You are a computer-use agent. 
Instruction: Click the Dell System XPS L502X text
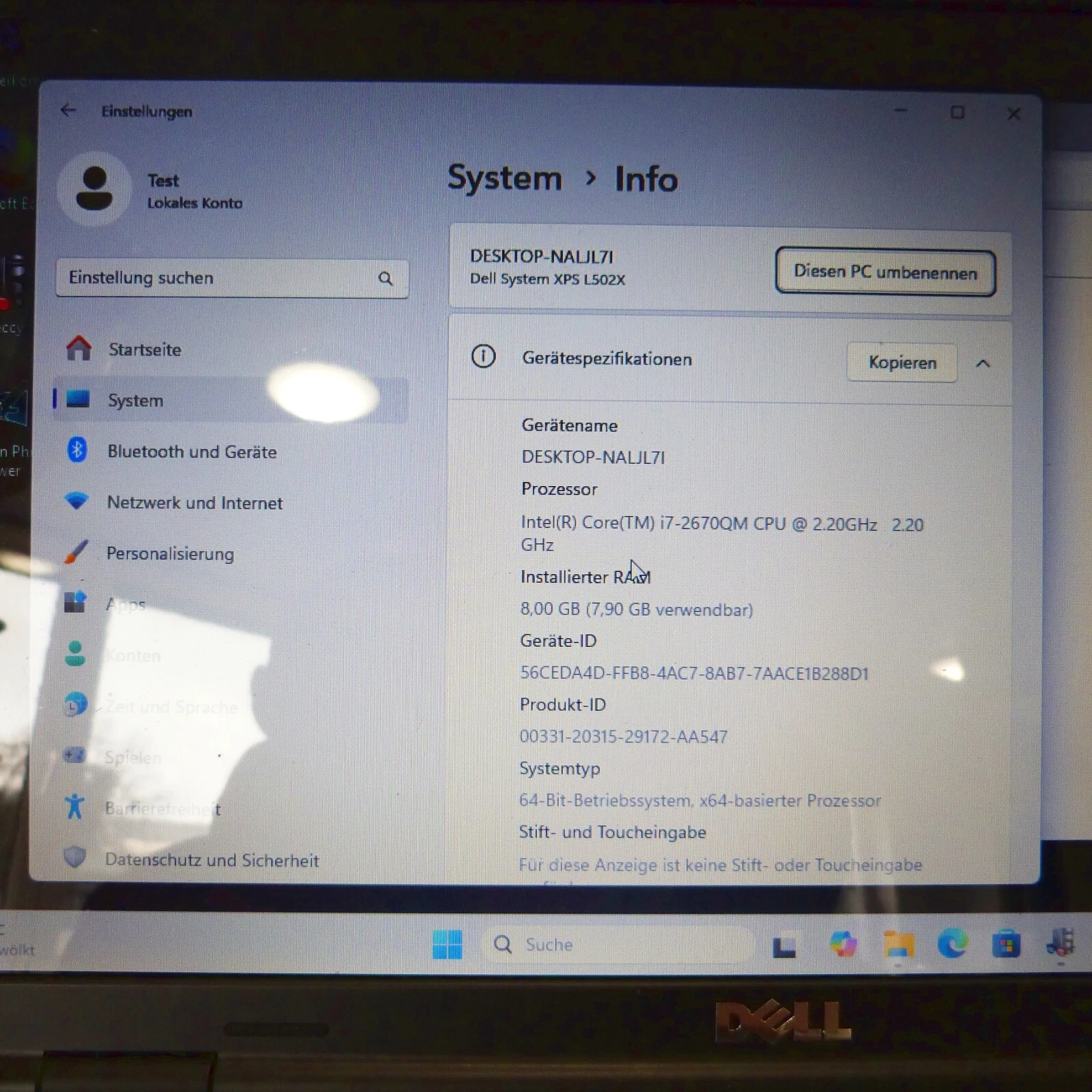point(547,279)
